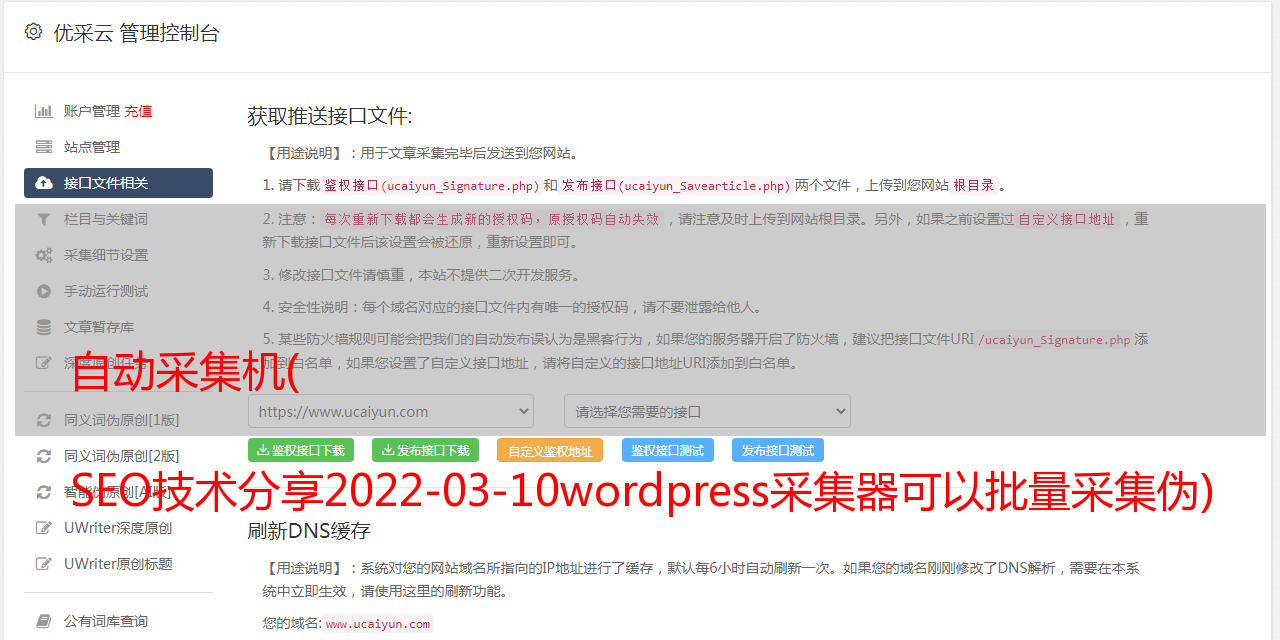Open the site URL dropdown https://www.ucaiyun.com
Viewport: 1280px width, 640px height.
(391, 411)
